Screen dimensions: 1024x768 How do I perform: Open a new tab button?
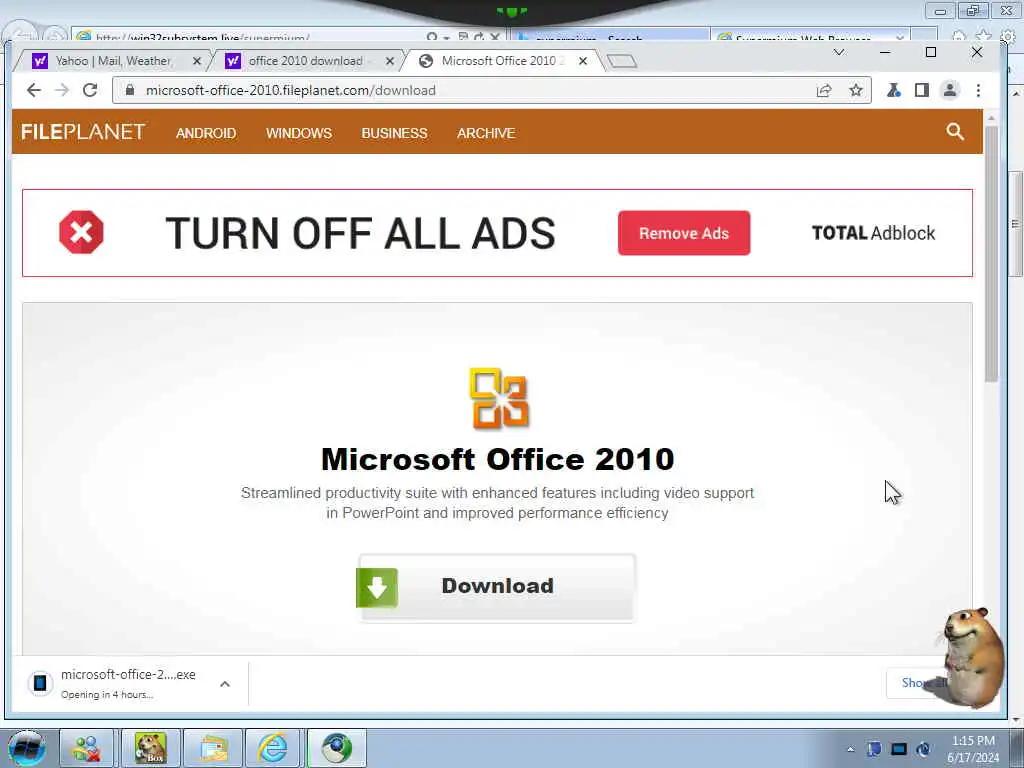[621, 61]
